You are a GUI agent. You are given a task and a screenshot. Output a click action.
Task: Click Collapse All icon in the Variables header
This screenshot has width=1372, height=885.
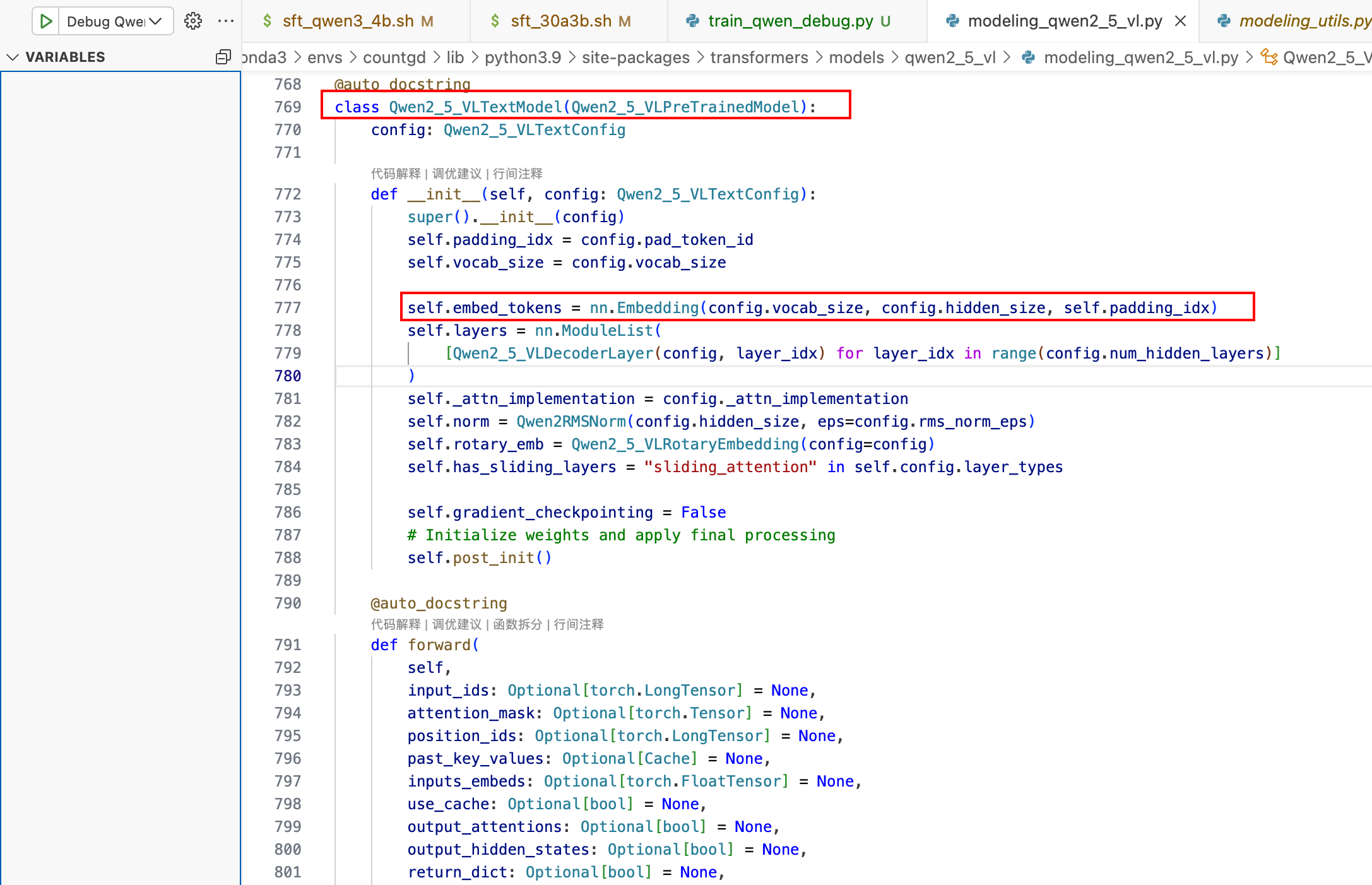[x=223, y=57]
